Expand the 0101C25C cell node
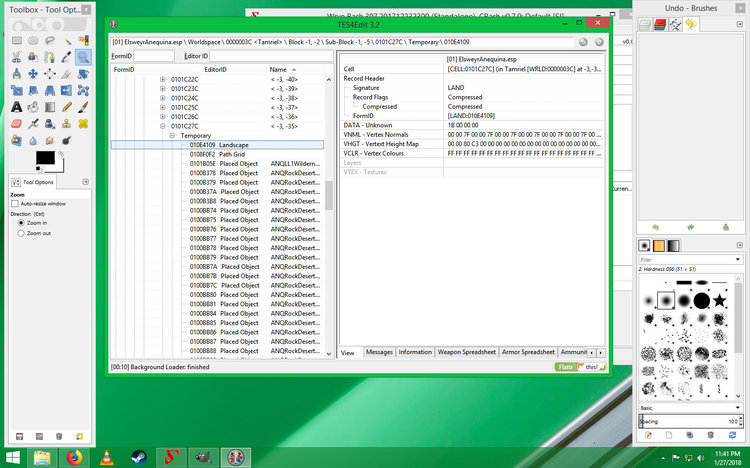Viewport: 750px width, 468px height. coord(163,107)
